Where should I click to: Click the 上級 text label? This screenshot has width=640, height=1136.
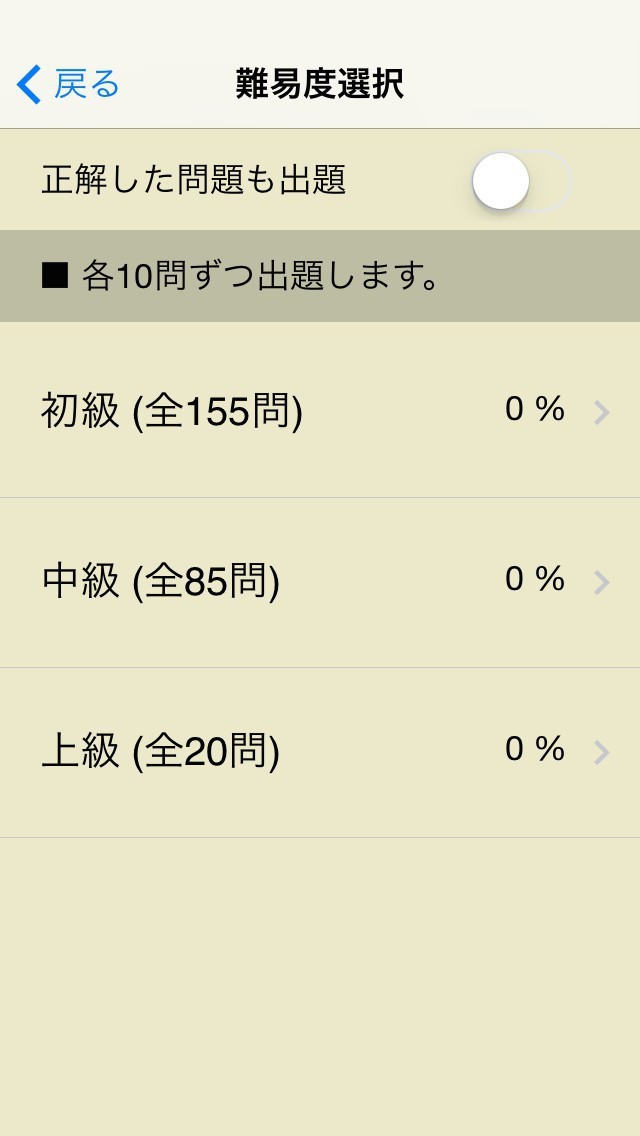[x=80, y=751]
